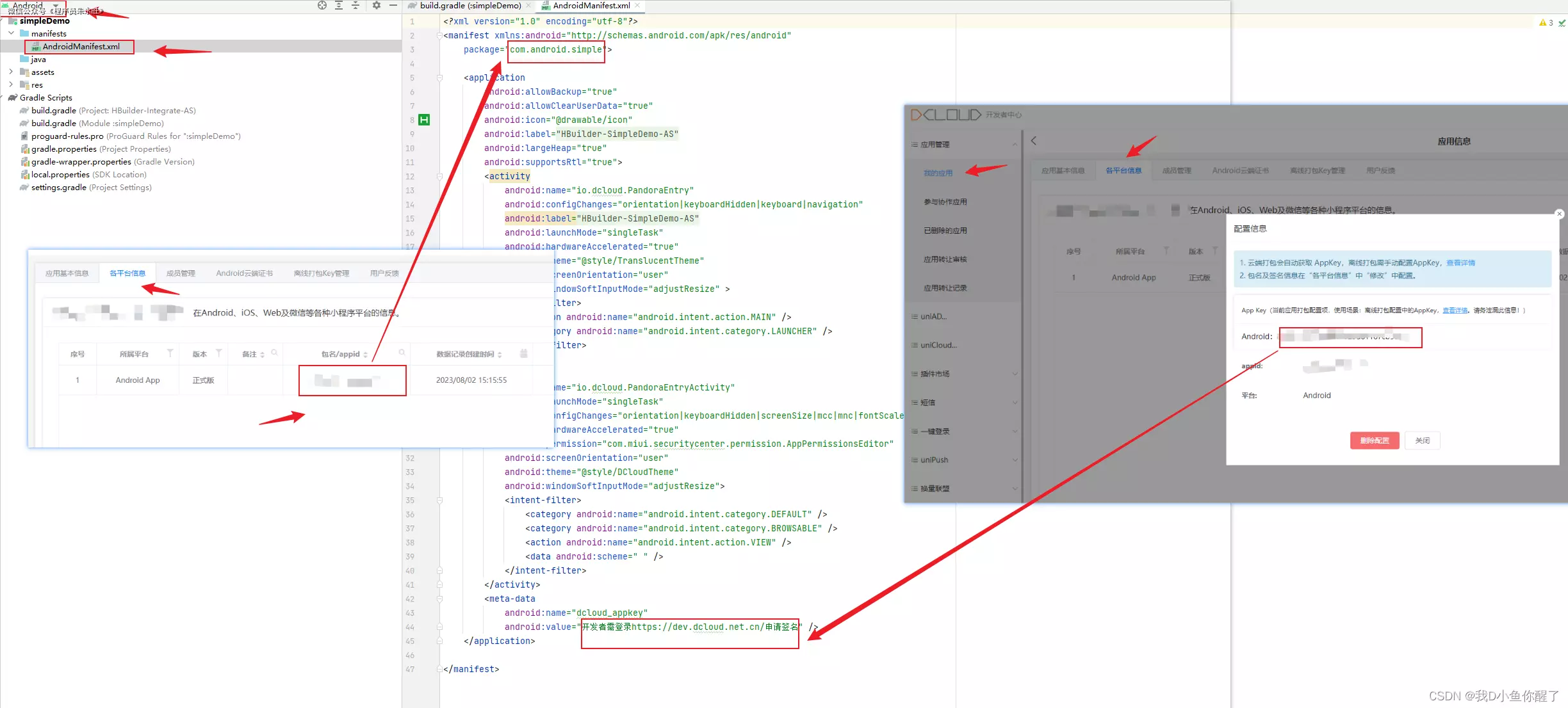Viewport: 1568px width, 708px height.
Task: Click the yellow warnings indicator in editor corner
Action: [x=1546, y=22]
